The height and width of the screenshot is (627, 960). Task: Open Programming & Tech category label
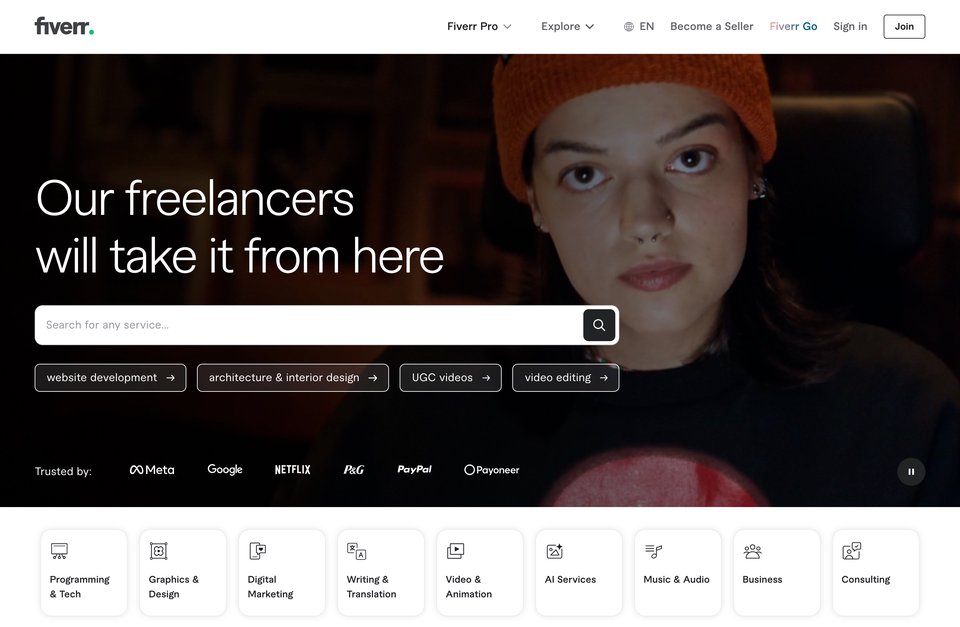(x=80, y=587)
